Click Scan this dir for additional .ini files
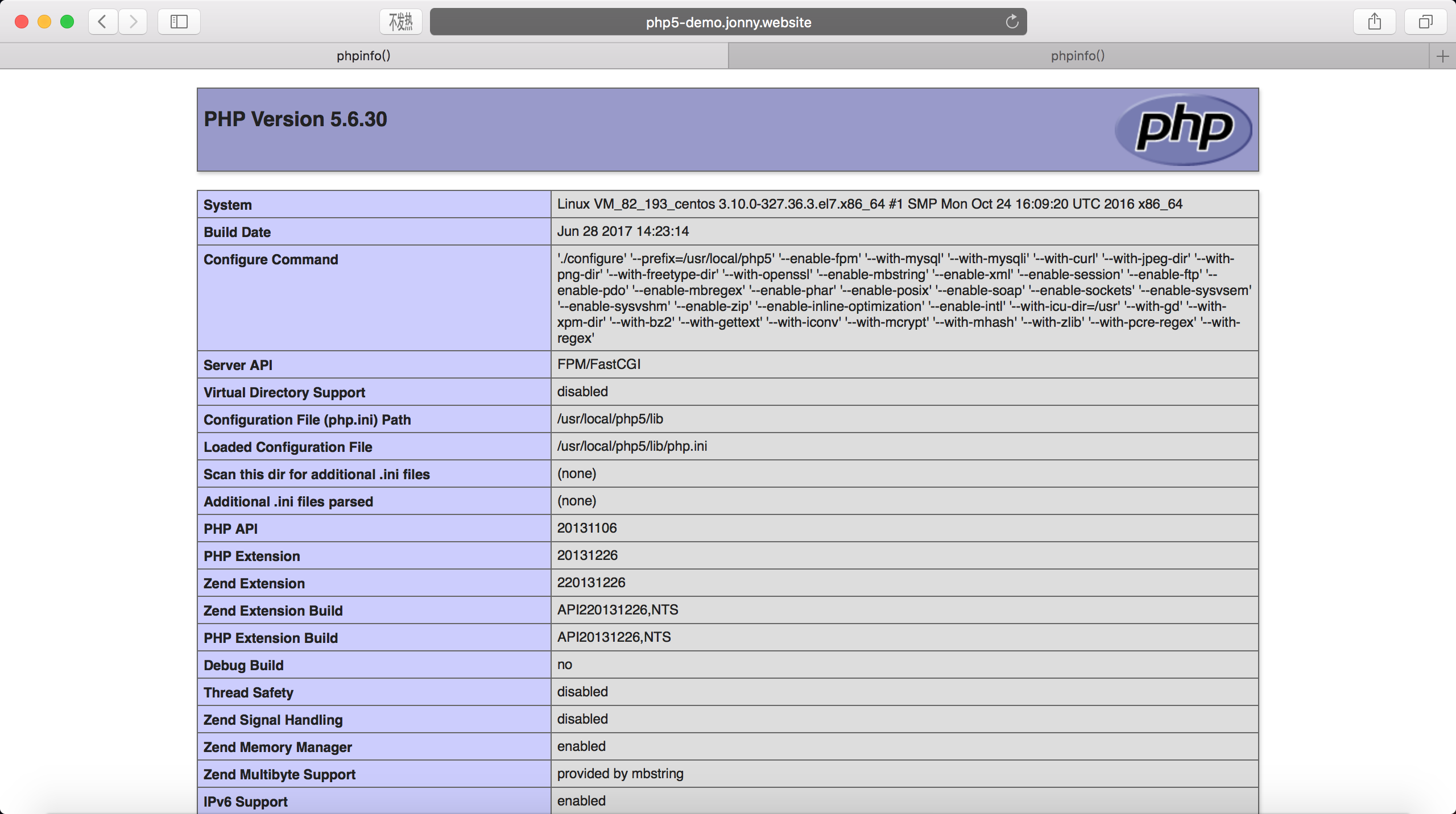The width and height of the screenshot is (1456, 814). coord(317,474)
